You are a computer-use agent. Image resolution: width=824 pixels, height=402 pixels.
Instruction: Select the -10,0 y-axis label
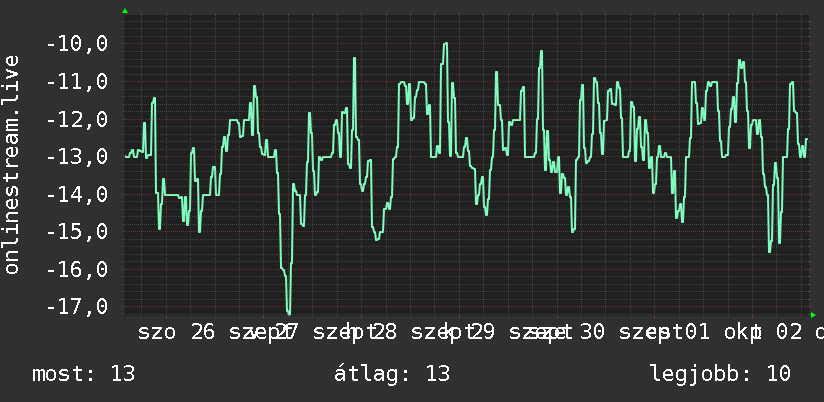click(77, 44)
